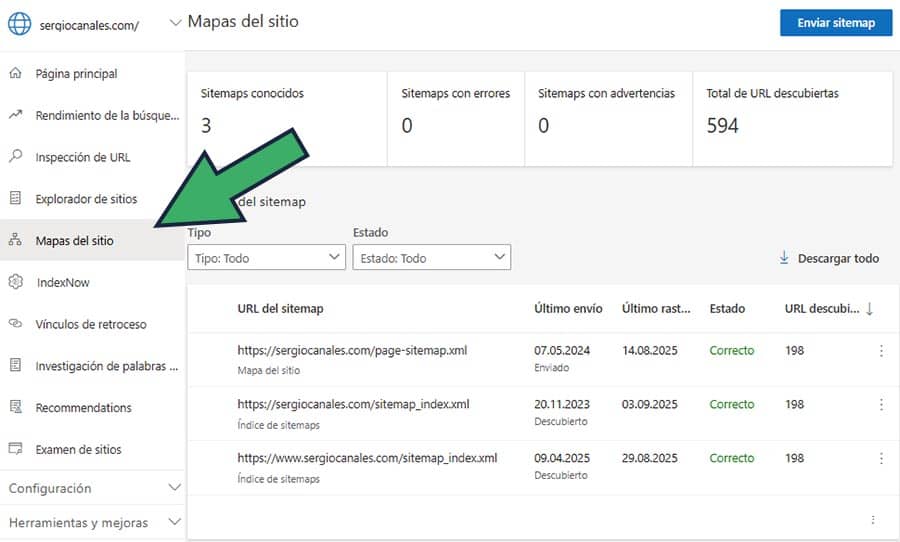
Task: Click the download arrow icon
Action: 783,258
